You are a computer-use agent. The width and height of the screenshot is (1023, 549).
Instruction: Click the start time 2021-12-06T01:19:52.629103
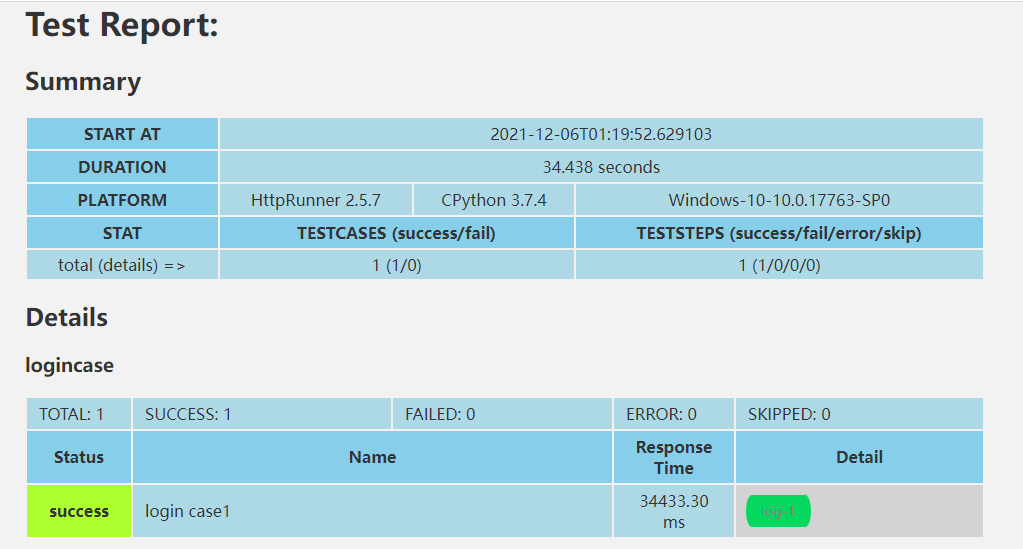point(601,134)
